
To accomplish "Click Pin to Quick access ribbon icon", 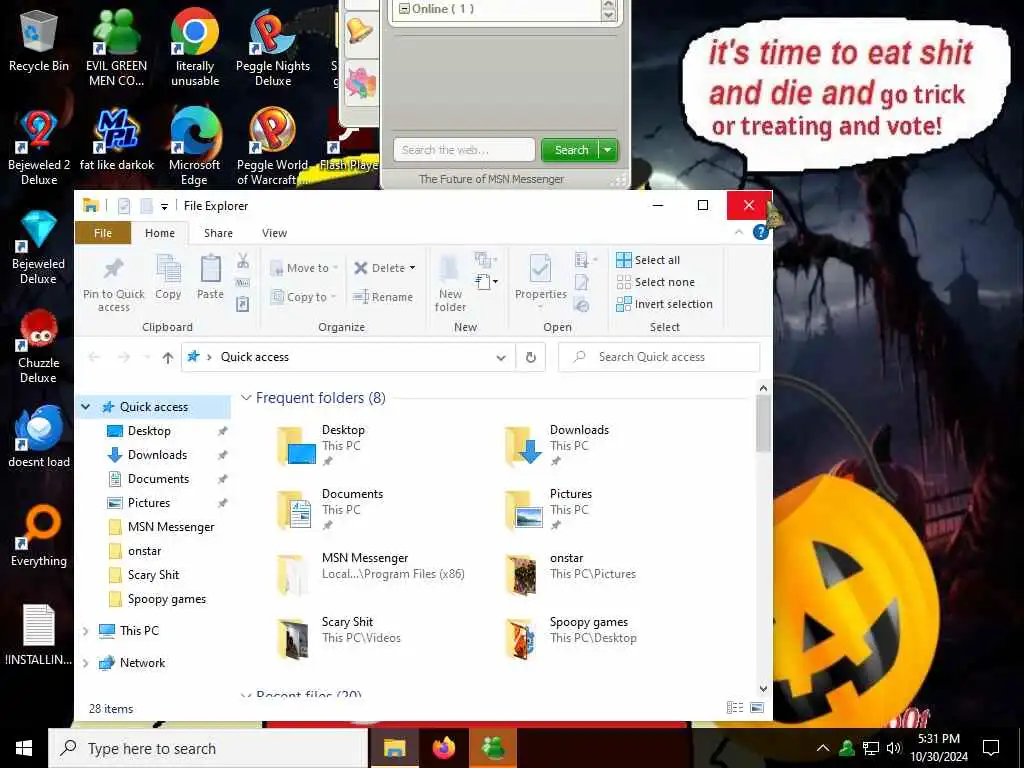I will point(114,283).
